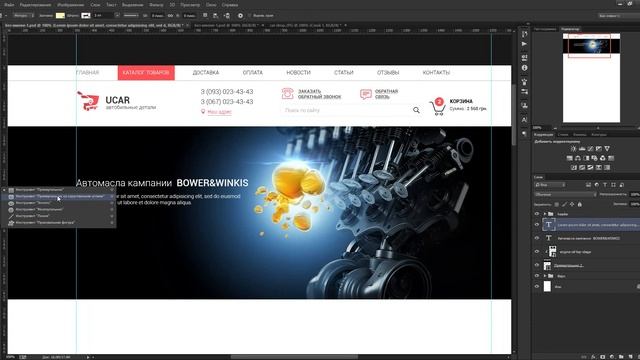Click the stroke color swatch in options bar
Viewport: 640px width, 360px height.
coord(86,16)
